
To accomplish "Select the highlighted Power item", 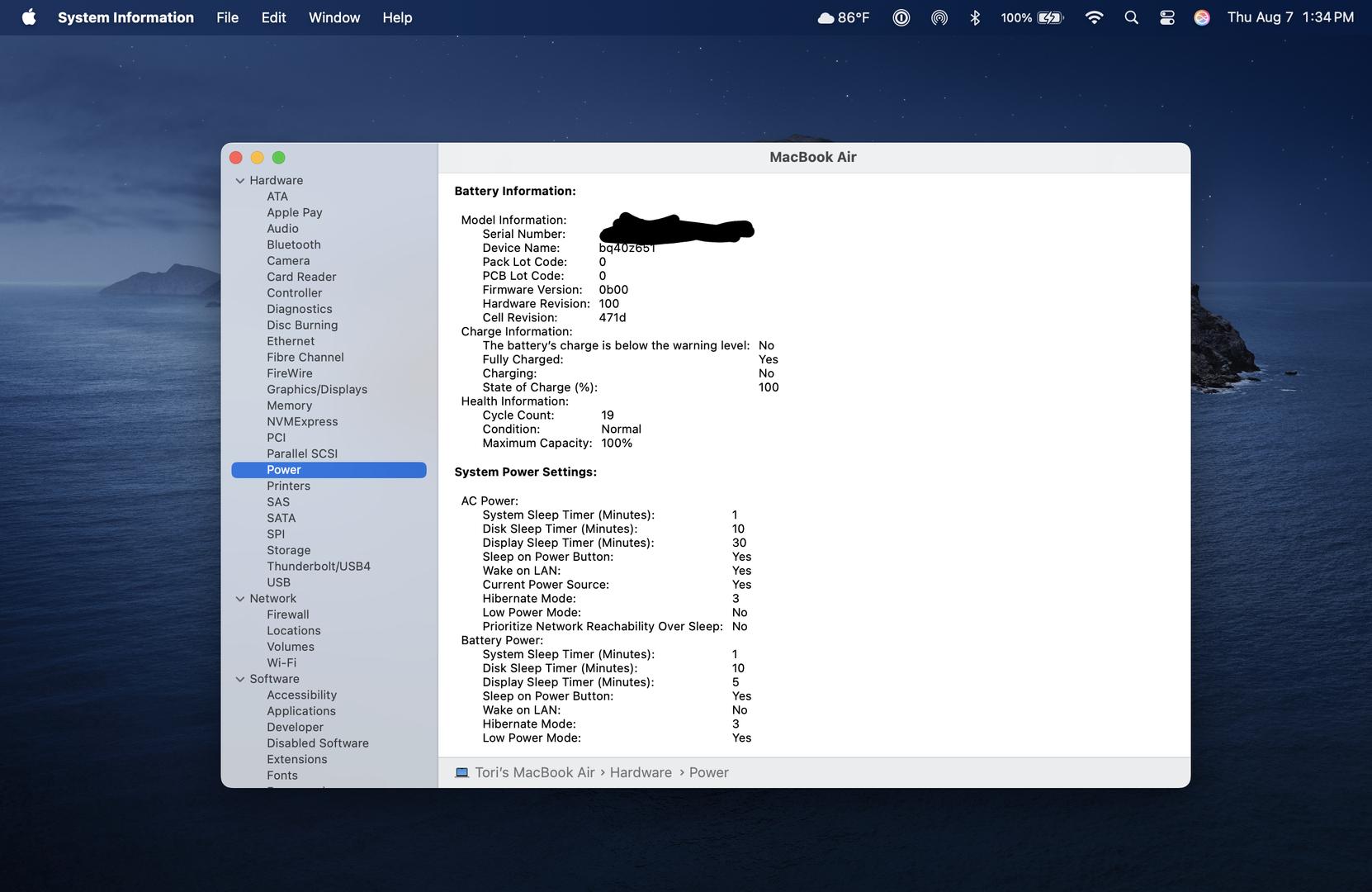I will point(329,470).
